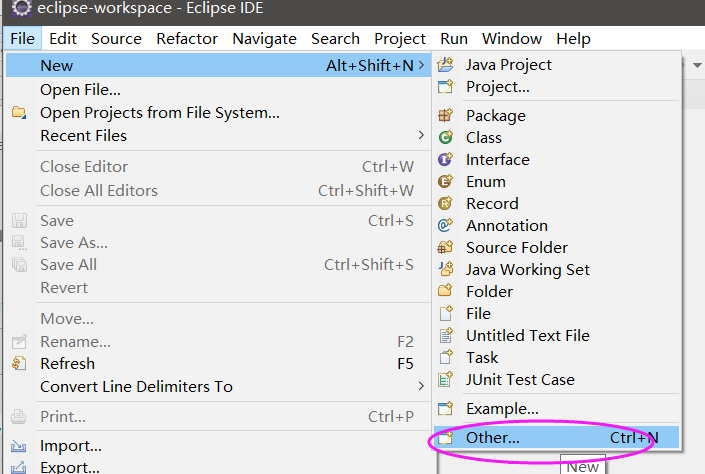Click the Java Project icon in New submenu
This screenshot has width=705, height=474.
446,65
